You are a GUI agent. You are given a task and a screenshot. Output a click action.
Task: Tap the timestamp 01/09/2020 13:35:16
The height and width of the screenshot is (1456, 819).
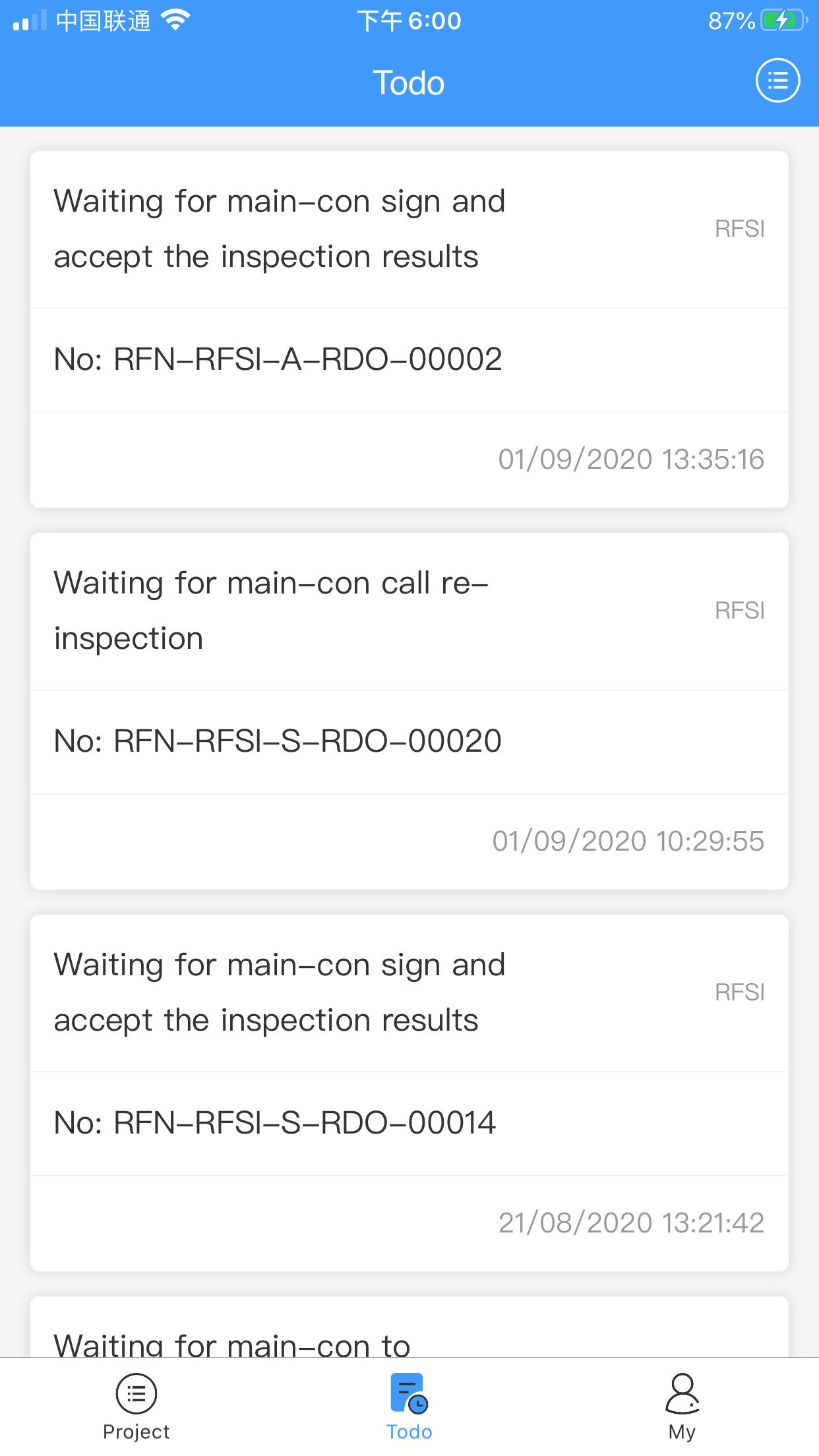[x=631, y=460]
